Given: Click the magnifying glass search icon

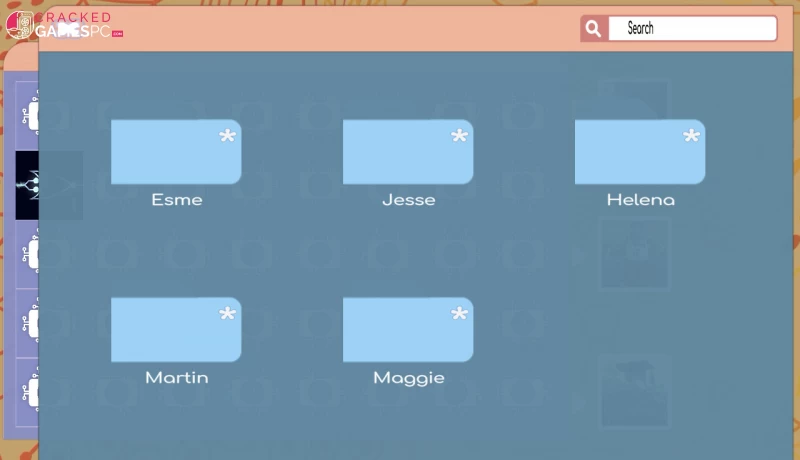Looking at the screenshot, I should point(593,29).
